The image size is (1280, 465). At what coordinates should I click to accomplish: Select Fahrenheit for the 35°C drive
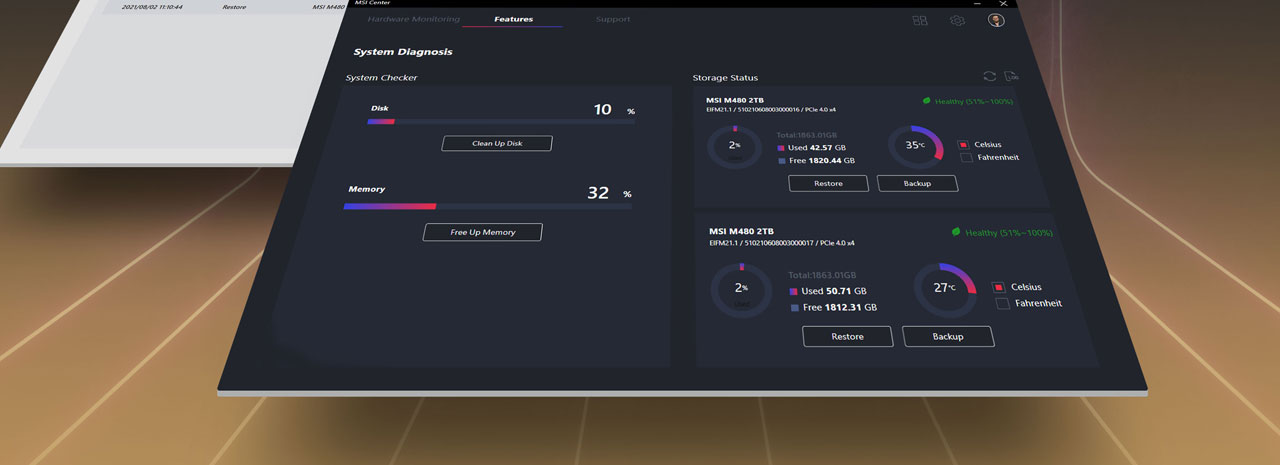(966, 157)
